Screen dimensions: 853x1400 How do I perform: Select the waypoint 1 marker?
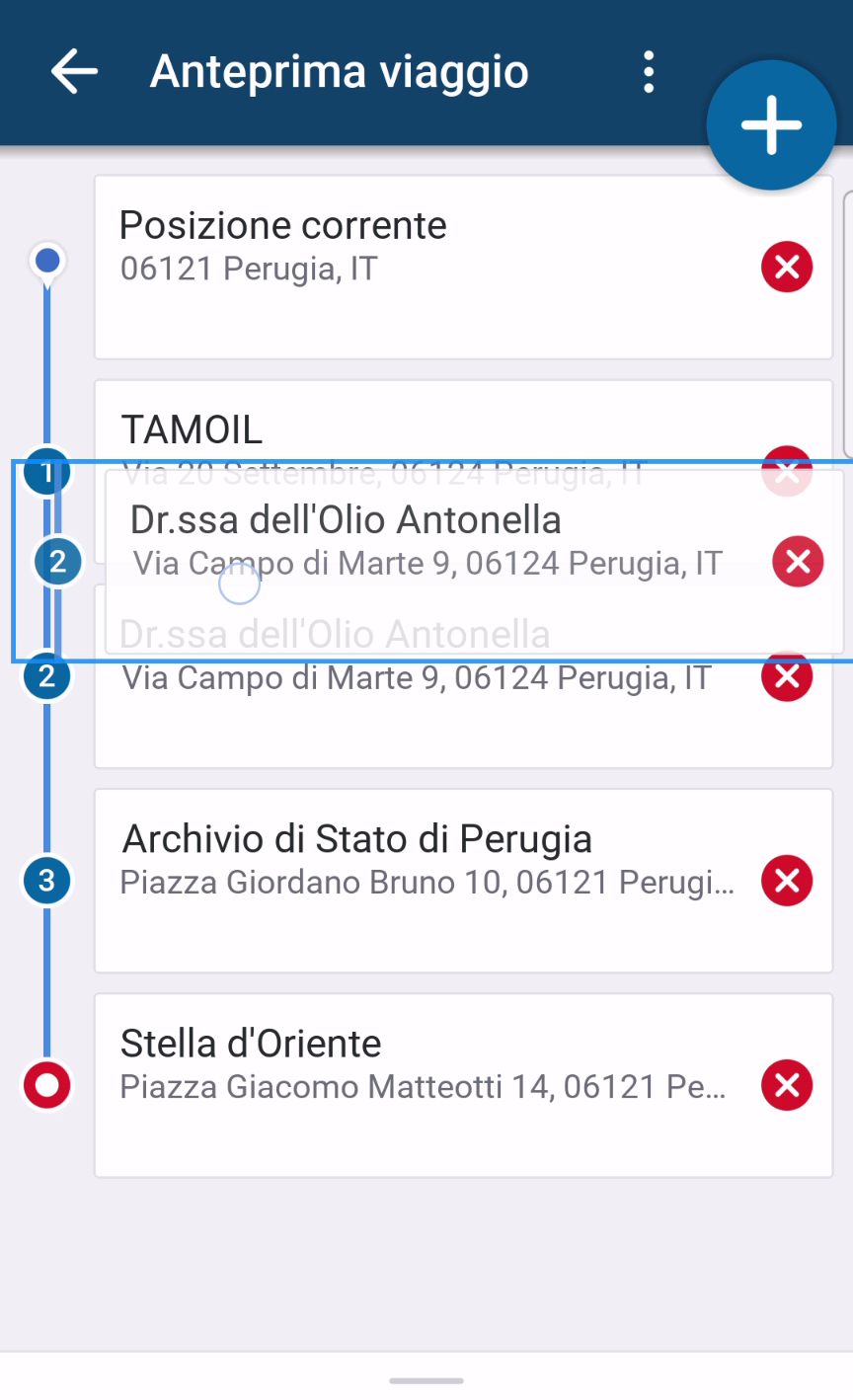click(x=44, y=473)
